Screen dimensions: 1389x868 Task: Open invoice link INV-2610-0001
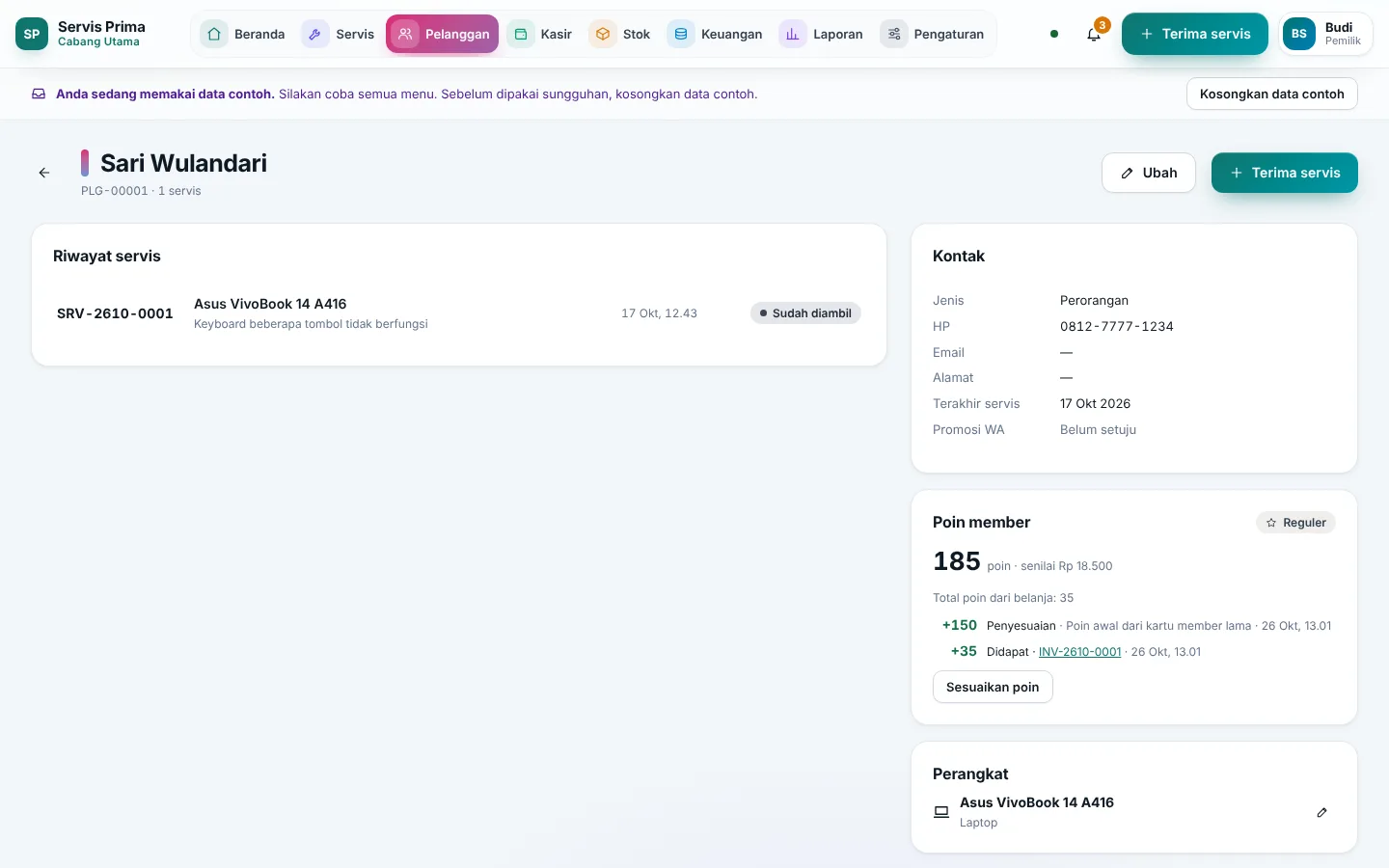pos(1079,652)
